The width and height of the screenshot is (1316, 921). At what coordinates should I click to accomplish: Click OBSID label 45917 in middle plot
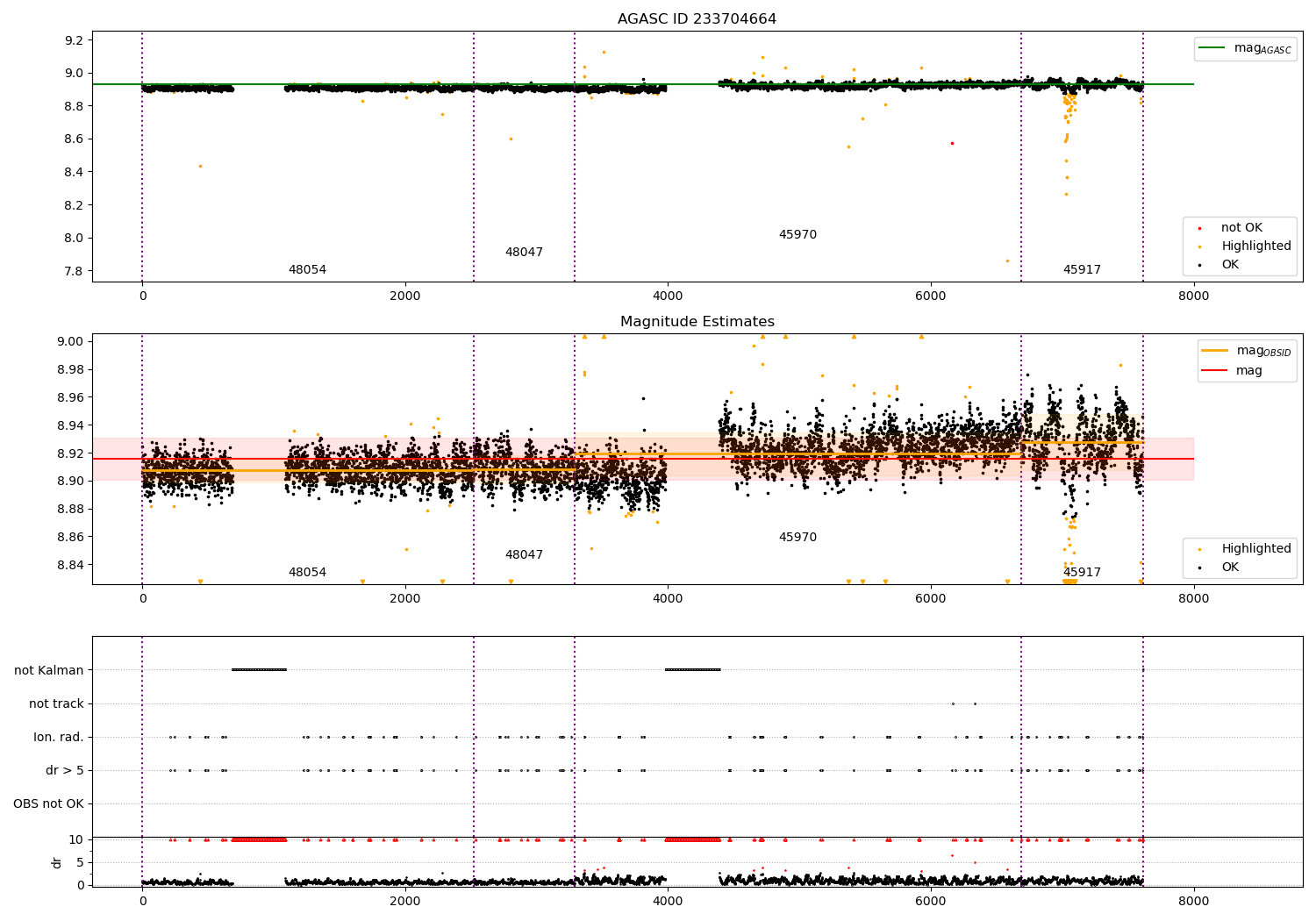[1082, 572]
